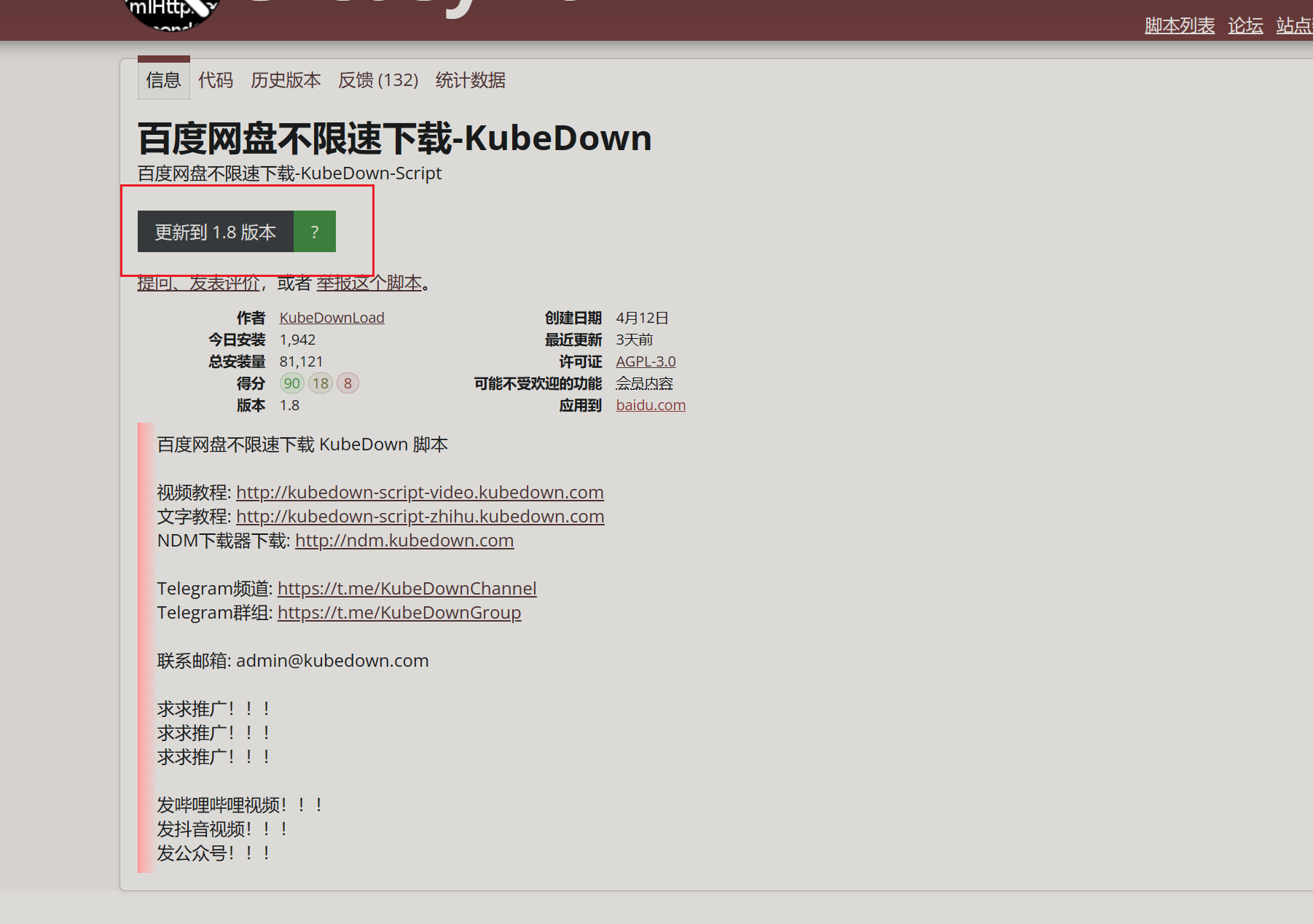The image size is (1313, 924).
Task: Open the 历史版本 tab
Action: tap(286, 80)
